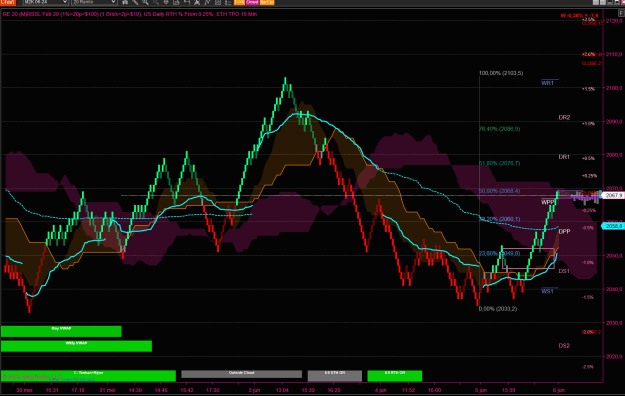Click the chart style bars icon
Screen dimensions: 625x396
pyautogui.click(x=125, y=2)
